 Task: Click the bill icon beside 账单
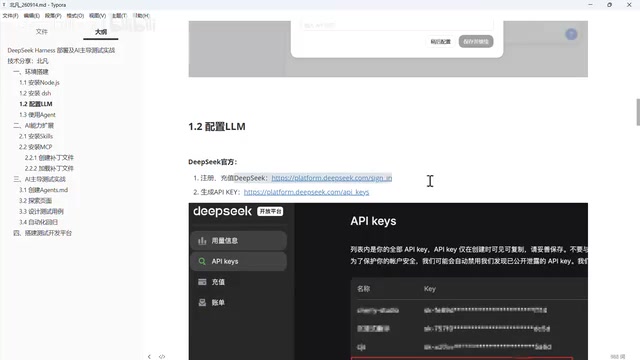pyautogui.click(x=202, y=302)
